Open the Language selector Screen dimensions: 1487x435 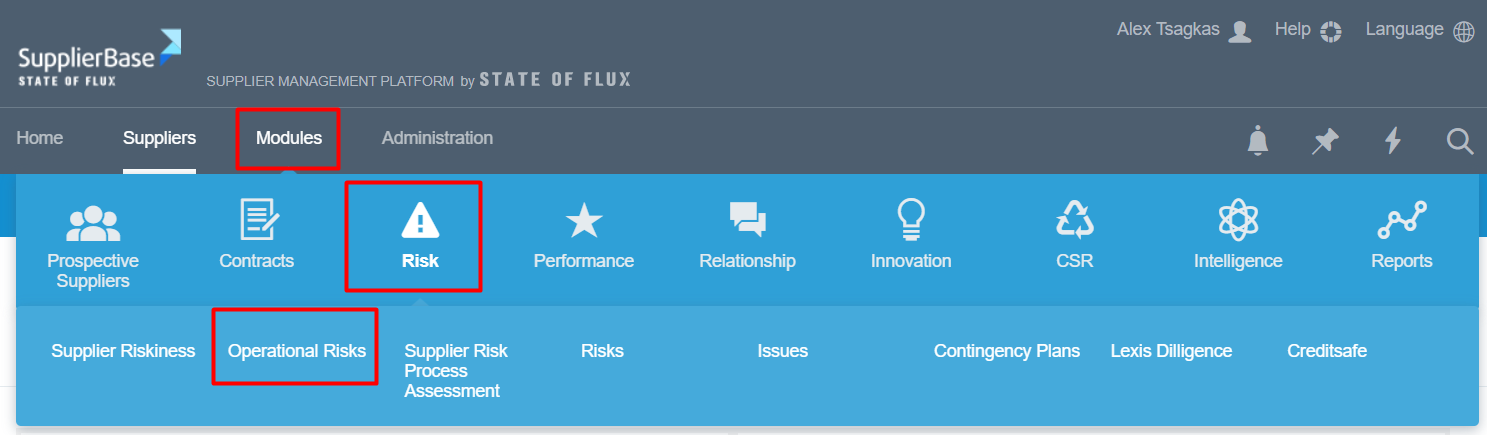(1420, 30)
